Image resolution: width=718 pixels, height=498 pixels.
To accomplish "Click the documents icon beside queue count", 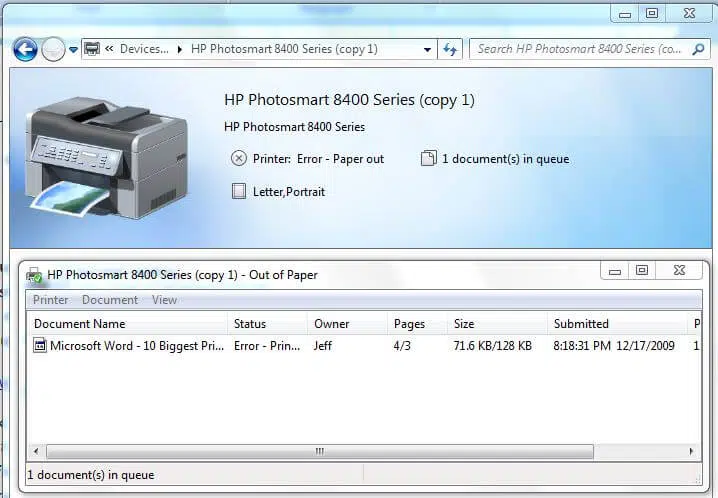I will coord(429,158).
